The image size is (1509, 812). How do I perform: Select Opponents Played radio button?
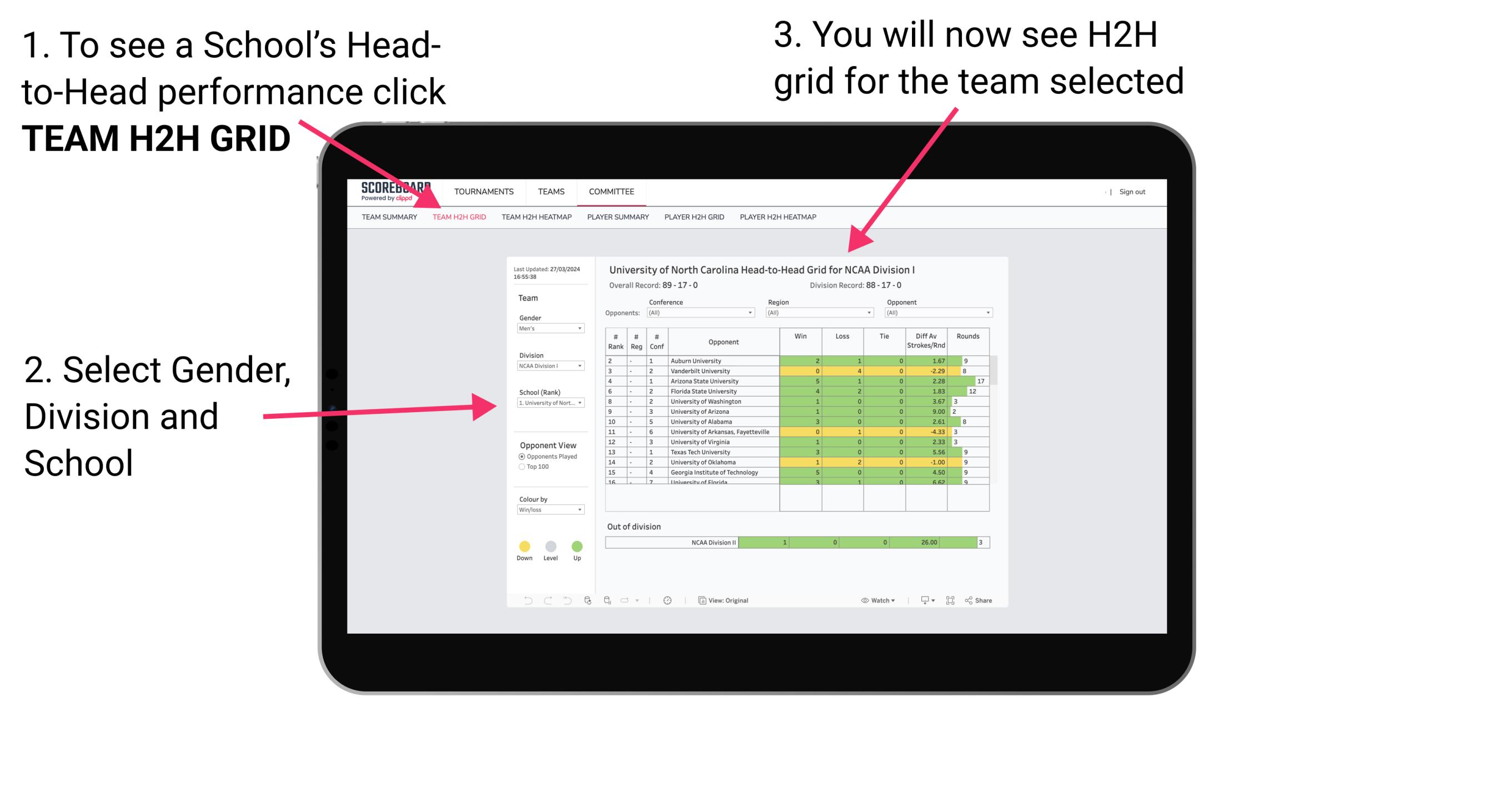(514, 456)
